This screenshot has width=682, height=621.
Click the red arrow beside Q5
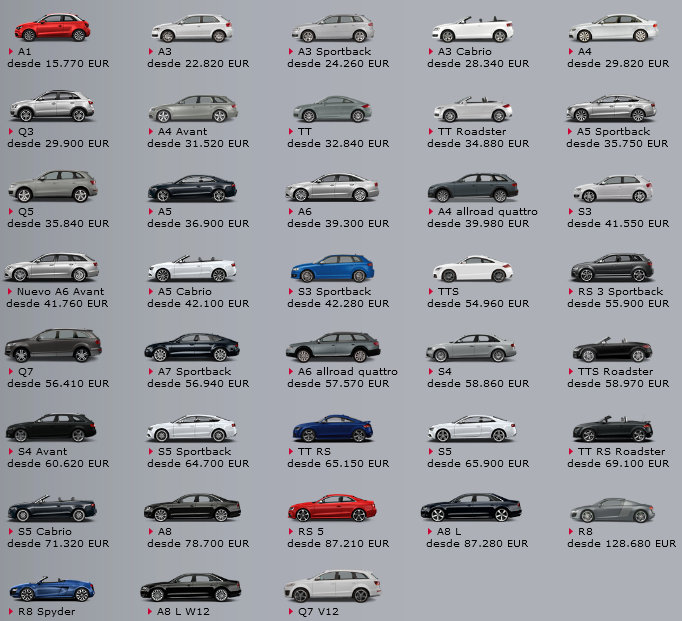click(x=11, y=211)
